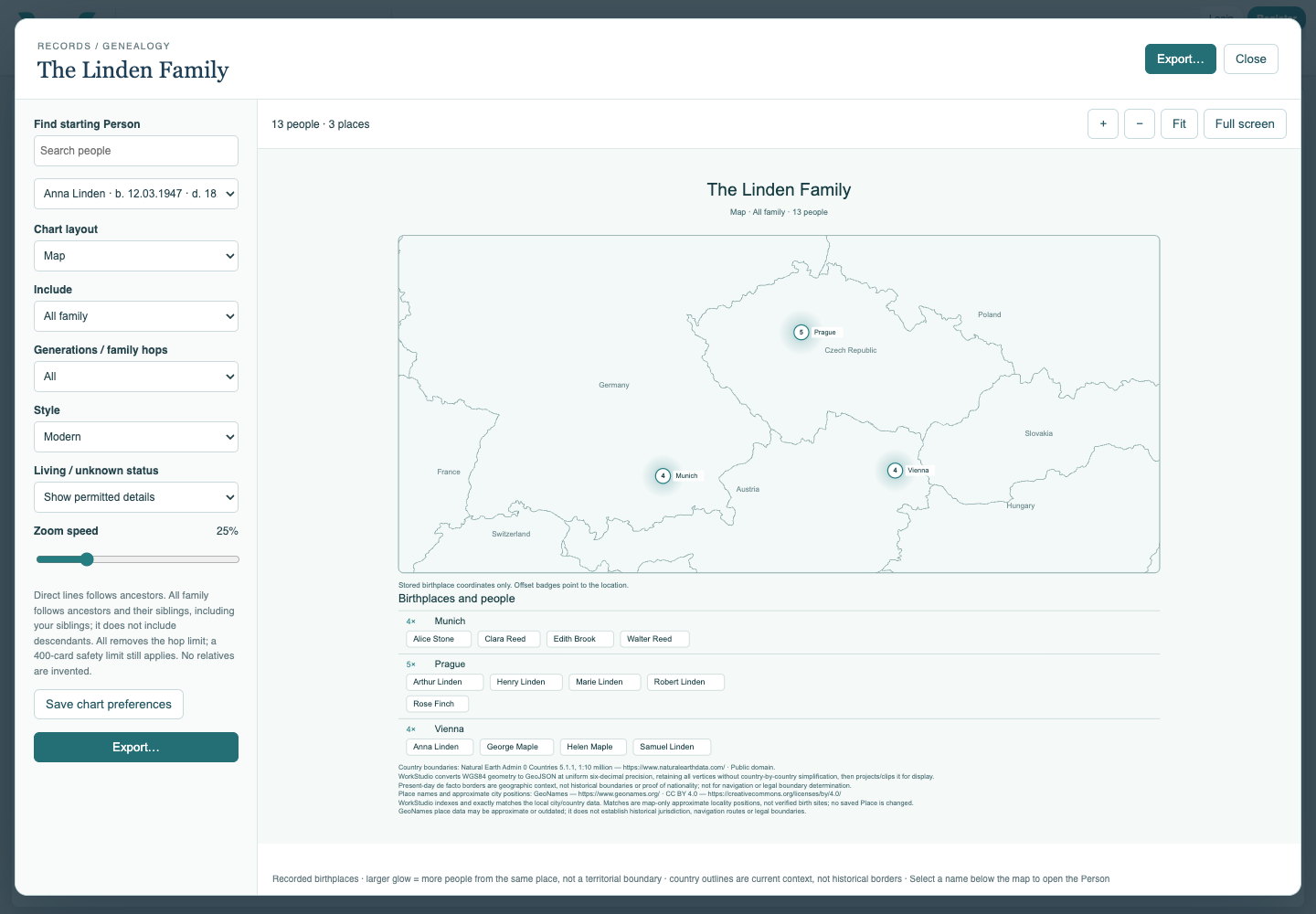Screen dimensions: 1316x914
Task: Open Edith Brook's person chip
Action: [x=580, y=639]
